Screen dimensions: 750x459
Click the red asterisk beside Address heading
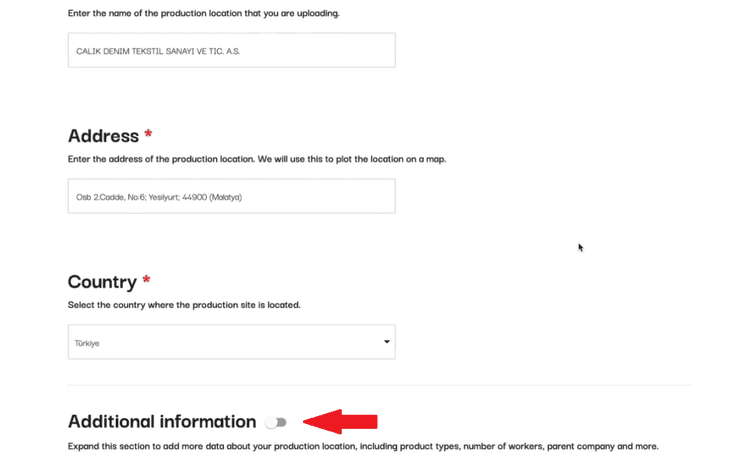148,134
